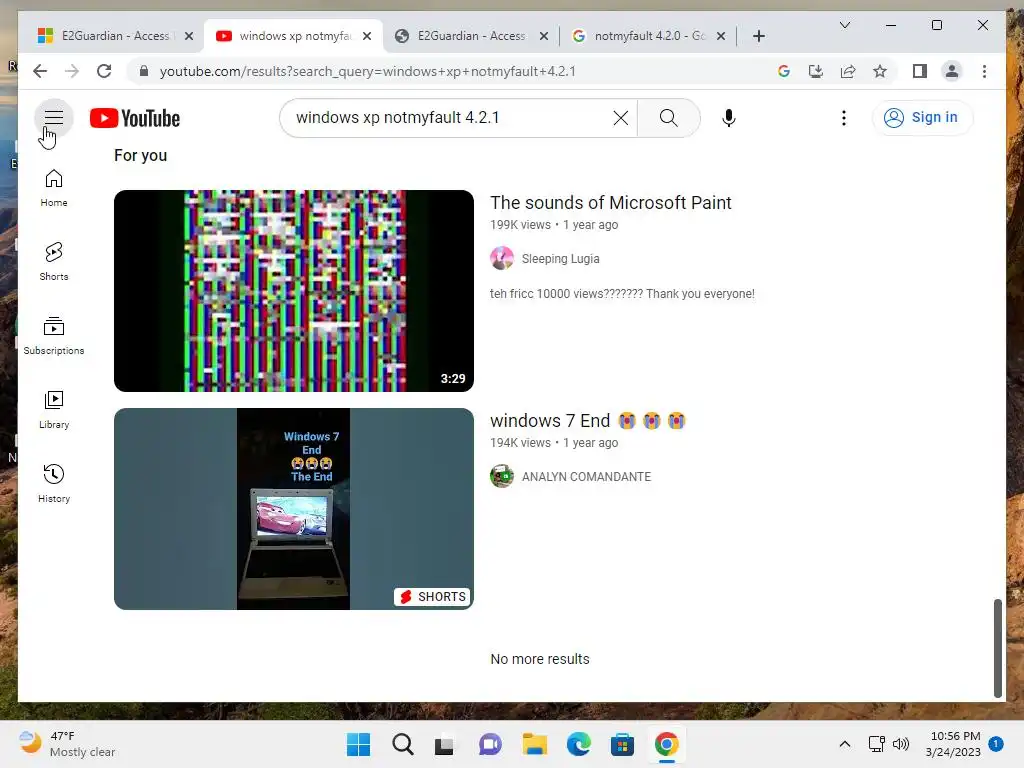Open video titled The sounds of Microsoft Paint

611,202
